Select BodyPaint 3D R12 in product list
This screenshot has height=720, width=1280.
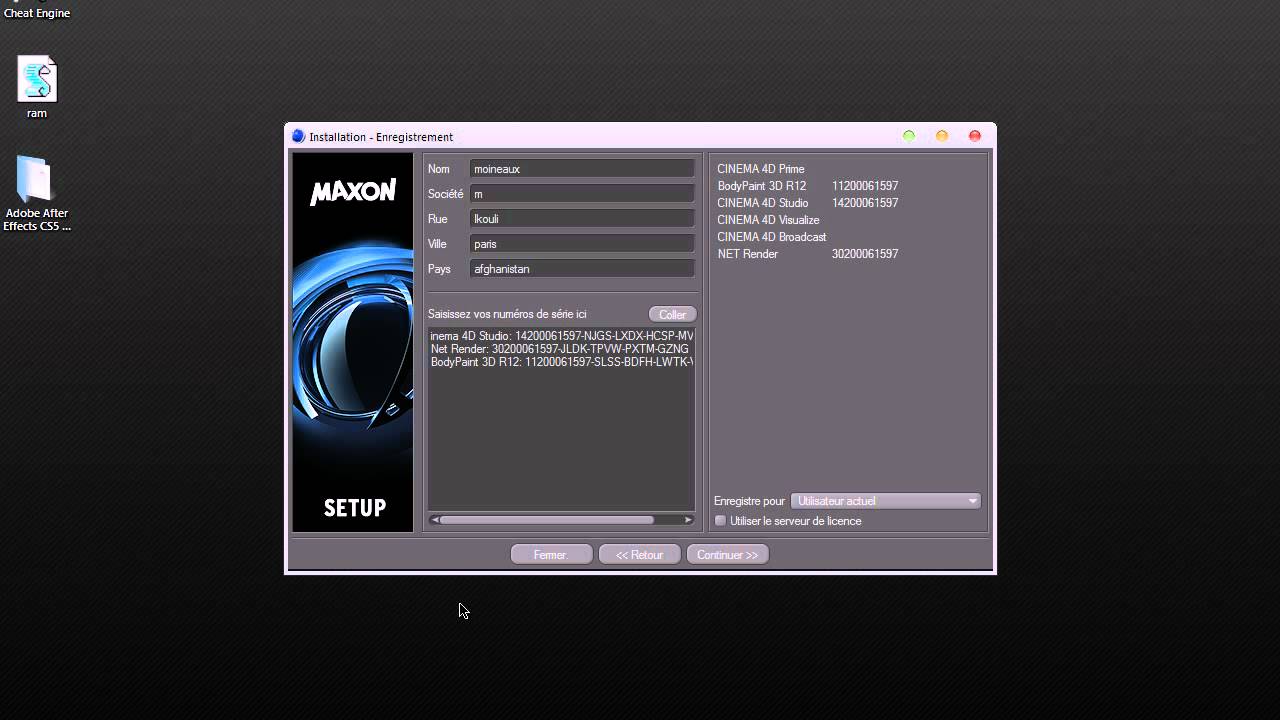[762, 186]
